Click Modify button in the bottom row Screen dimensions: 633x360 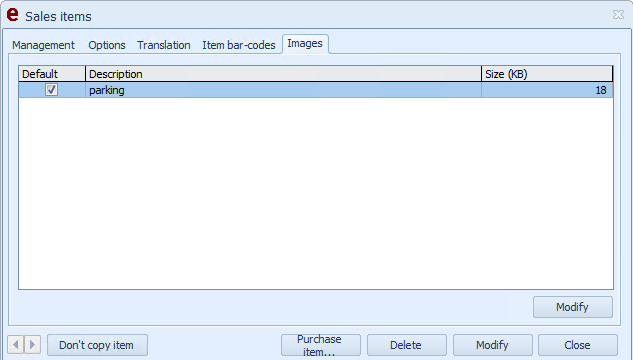(x=493, y=345)
